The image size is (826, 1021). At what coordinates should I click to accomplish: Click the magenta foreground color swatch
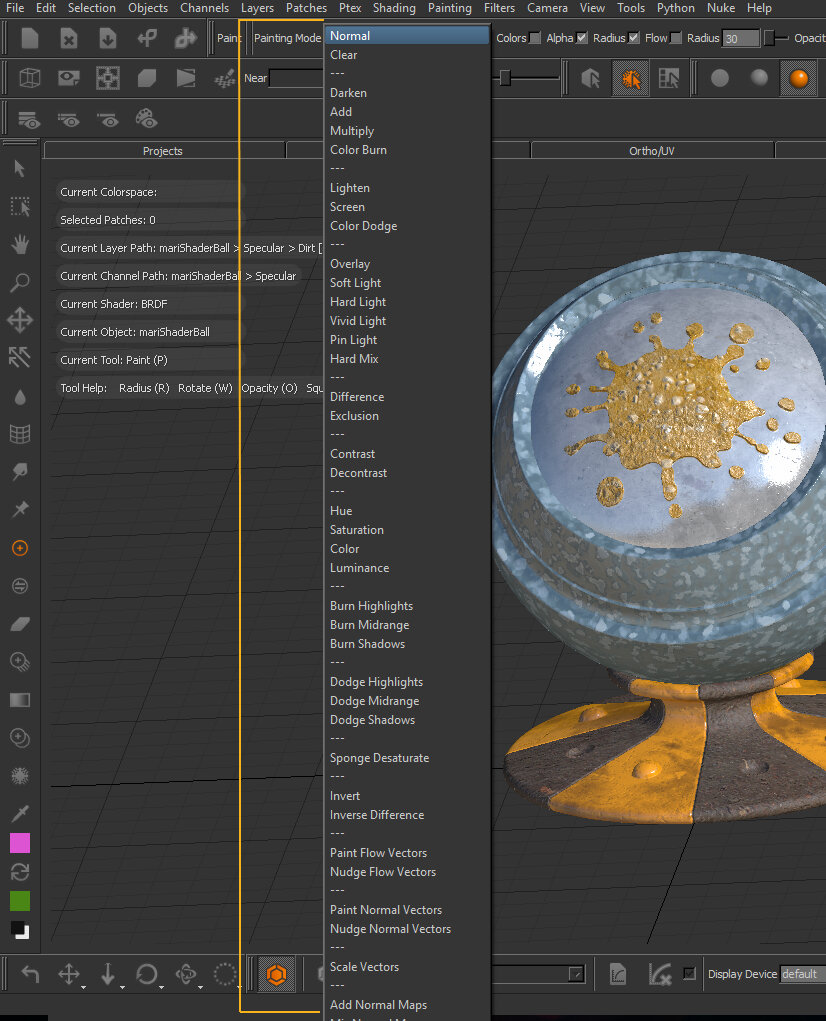[19, 843]
